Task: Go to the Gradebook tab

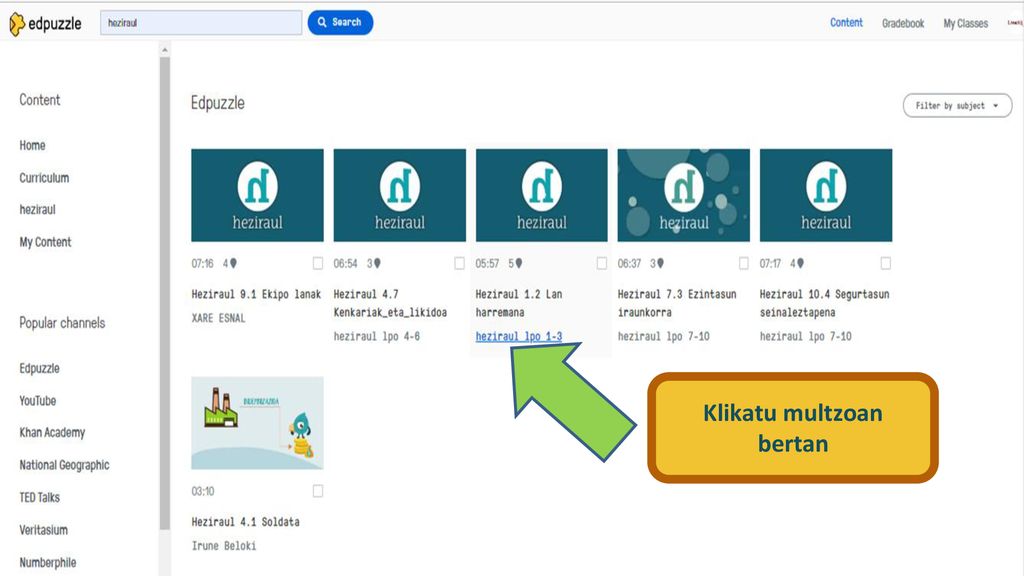Action: [x=903, y=24]
